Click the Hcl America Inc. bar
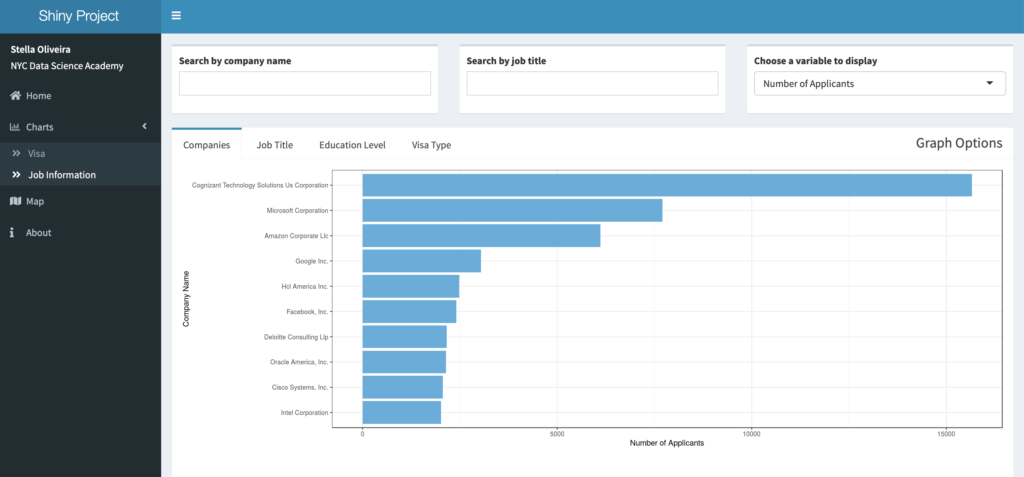 pos(411,286)
